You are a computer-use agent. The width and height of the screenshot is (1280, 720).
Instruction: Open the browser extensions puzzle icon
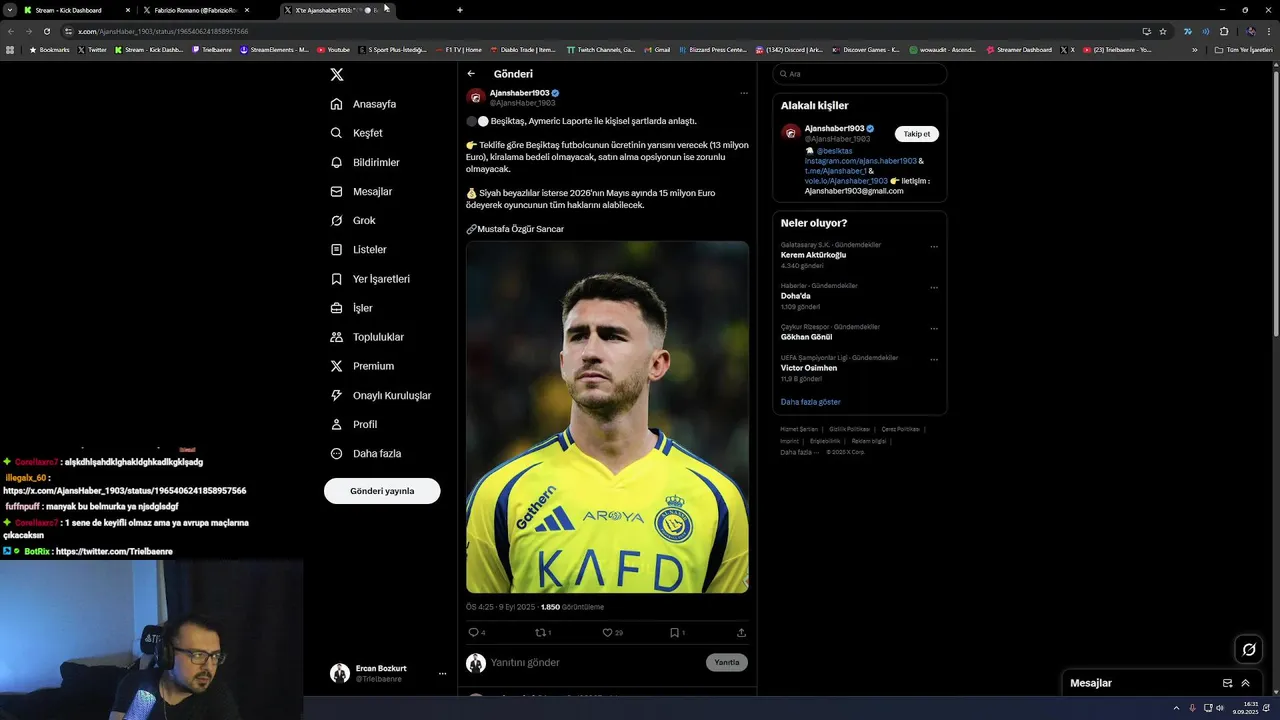[1224, 31]
